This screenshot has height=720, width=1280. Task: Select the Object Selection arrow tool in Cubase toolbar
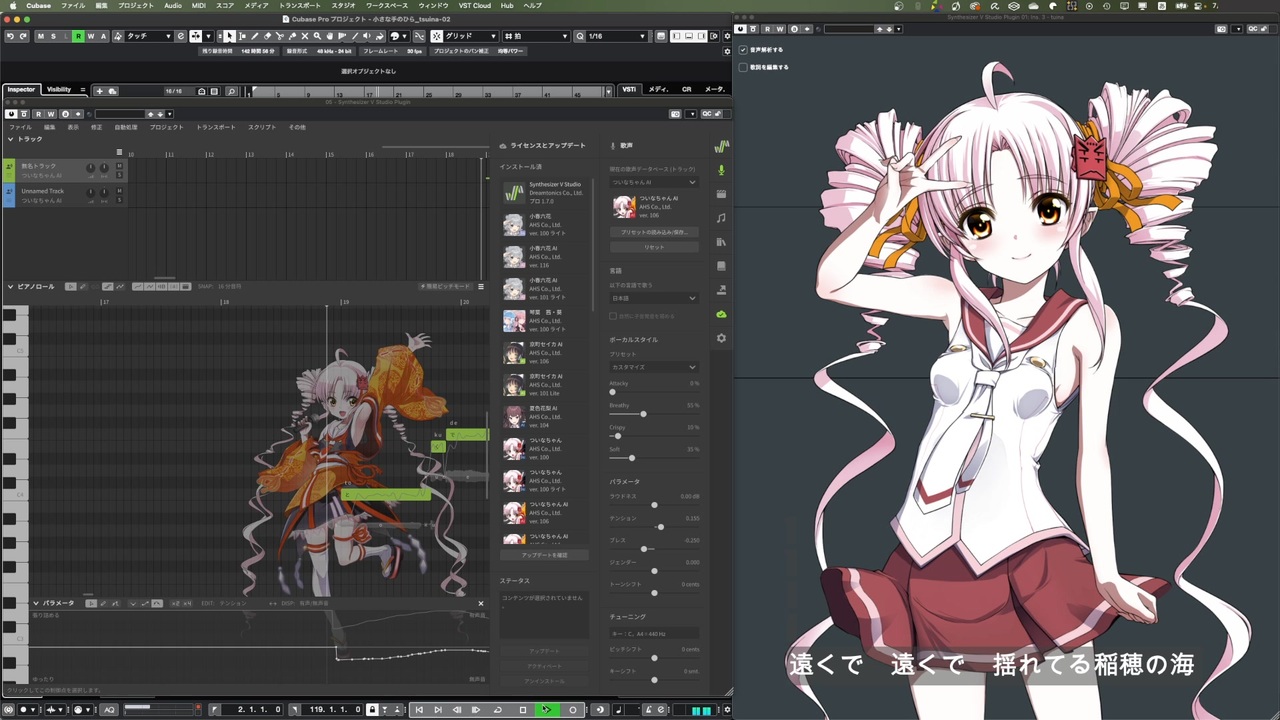coord(230,36)
